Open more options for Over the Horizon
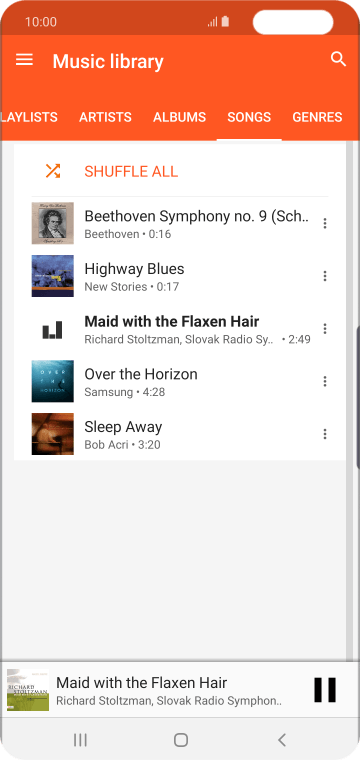The width and height of the screenshot is (360, 760). 325,381
